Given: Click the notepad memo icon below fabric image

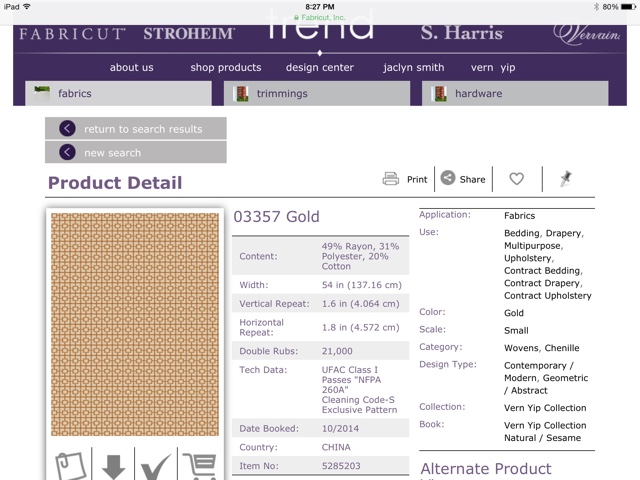Looking at the screenshot, I should point(70,466).
